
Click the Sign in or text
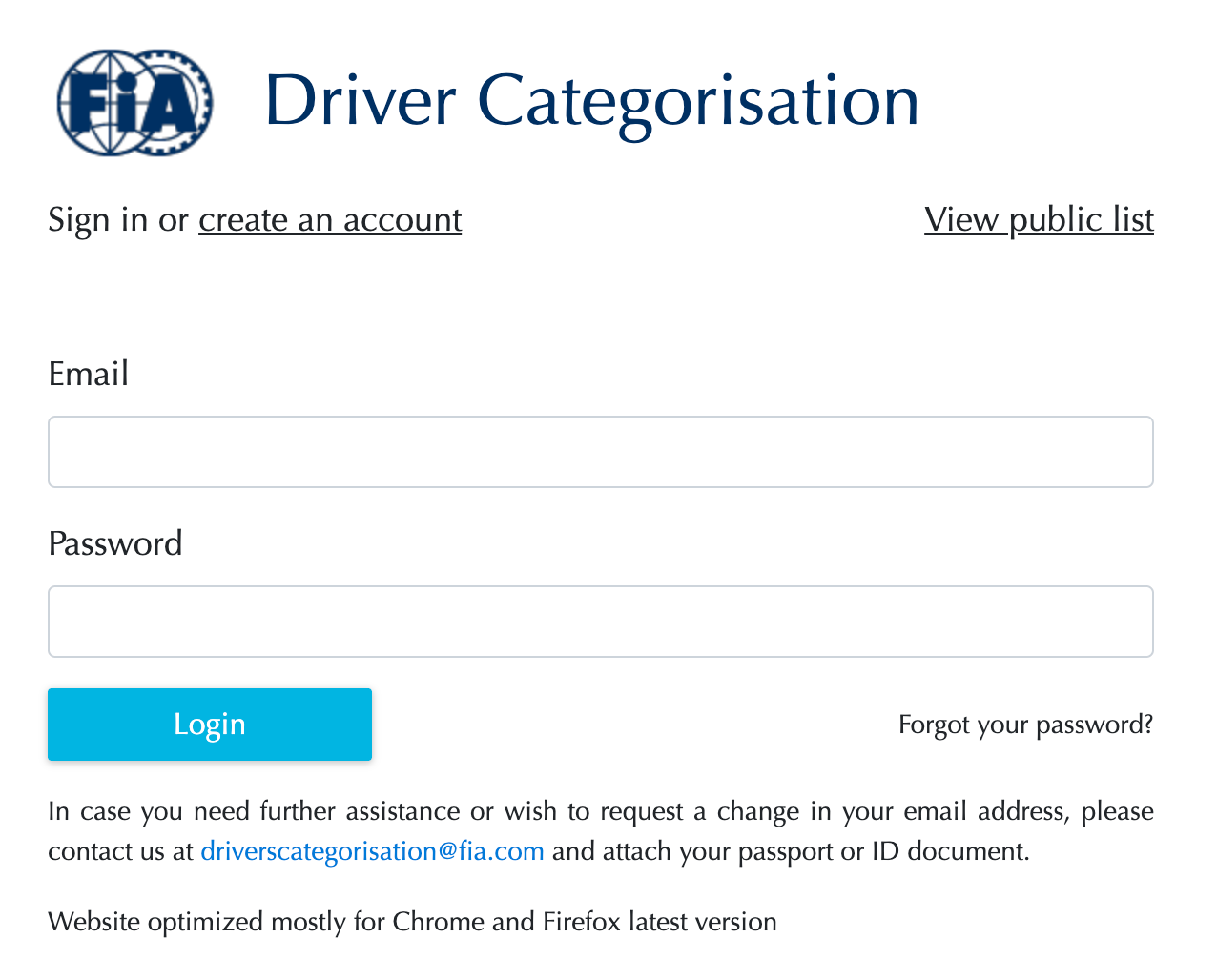(118, 220)
